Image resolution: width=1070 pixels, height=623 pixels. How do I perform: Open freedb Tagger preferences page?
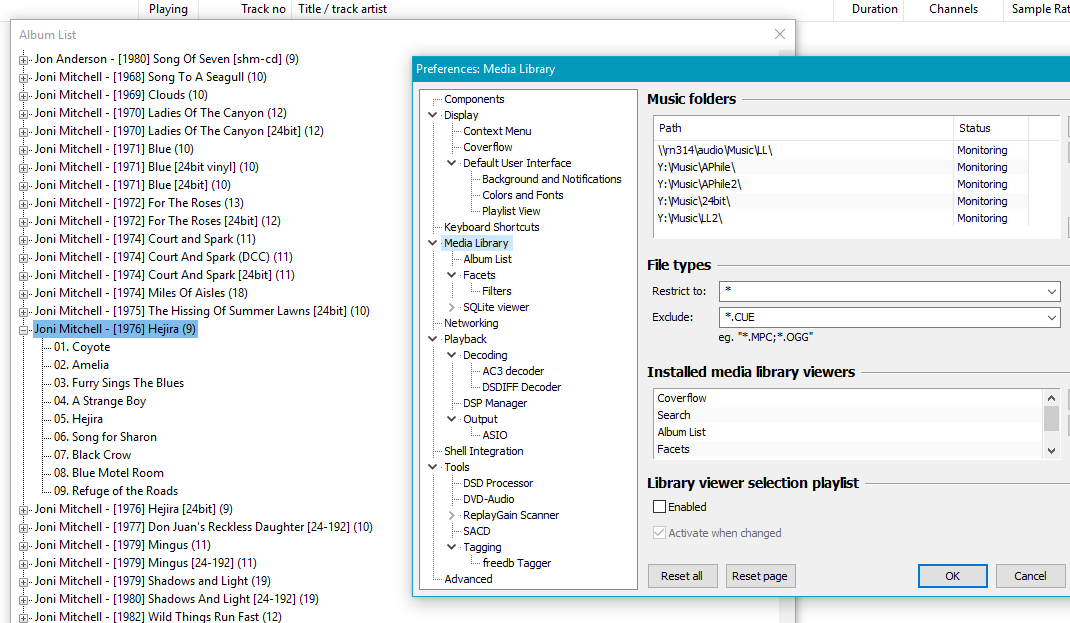517,563
